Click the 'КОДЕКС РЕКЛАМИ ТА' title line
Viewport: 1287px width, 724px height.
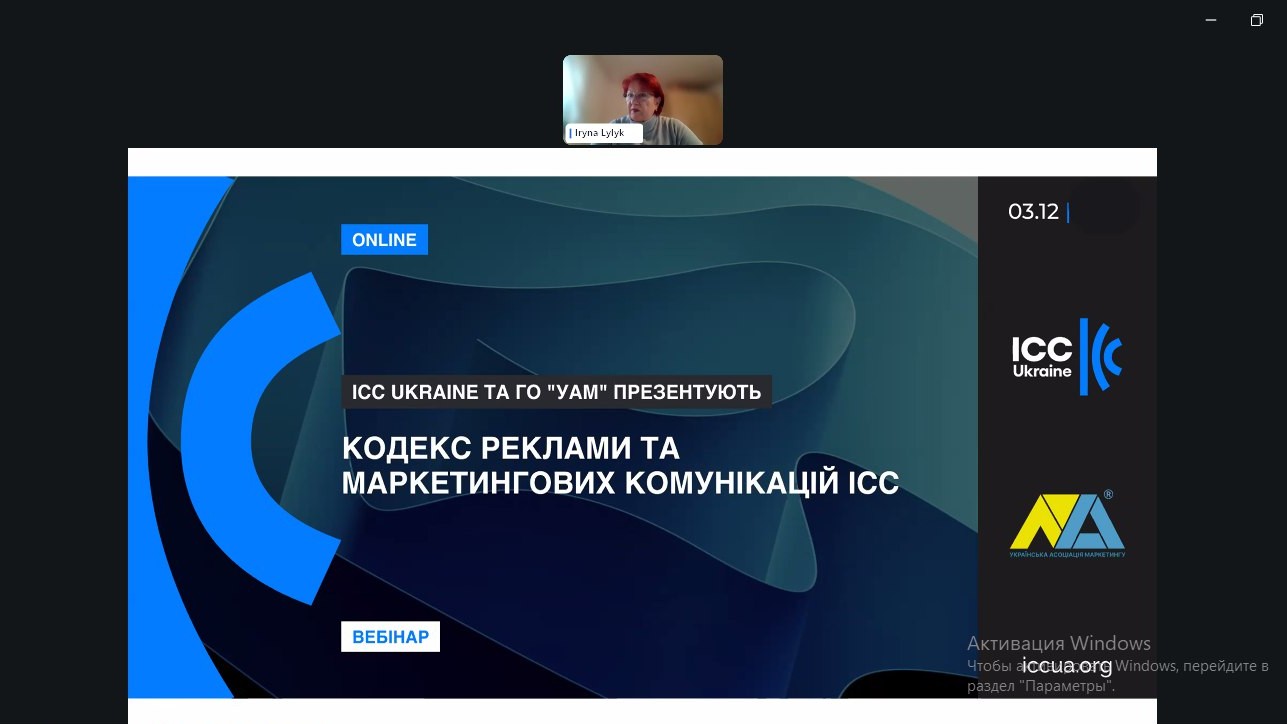[510, 447]
